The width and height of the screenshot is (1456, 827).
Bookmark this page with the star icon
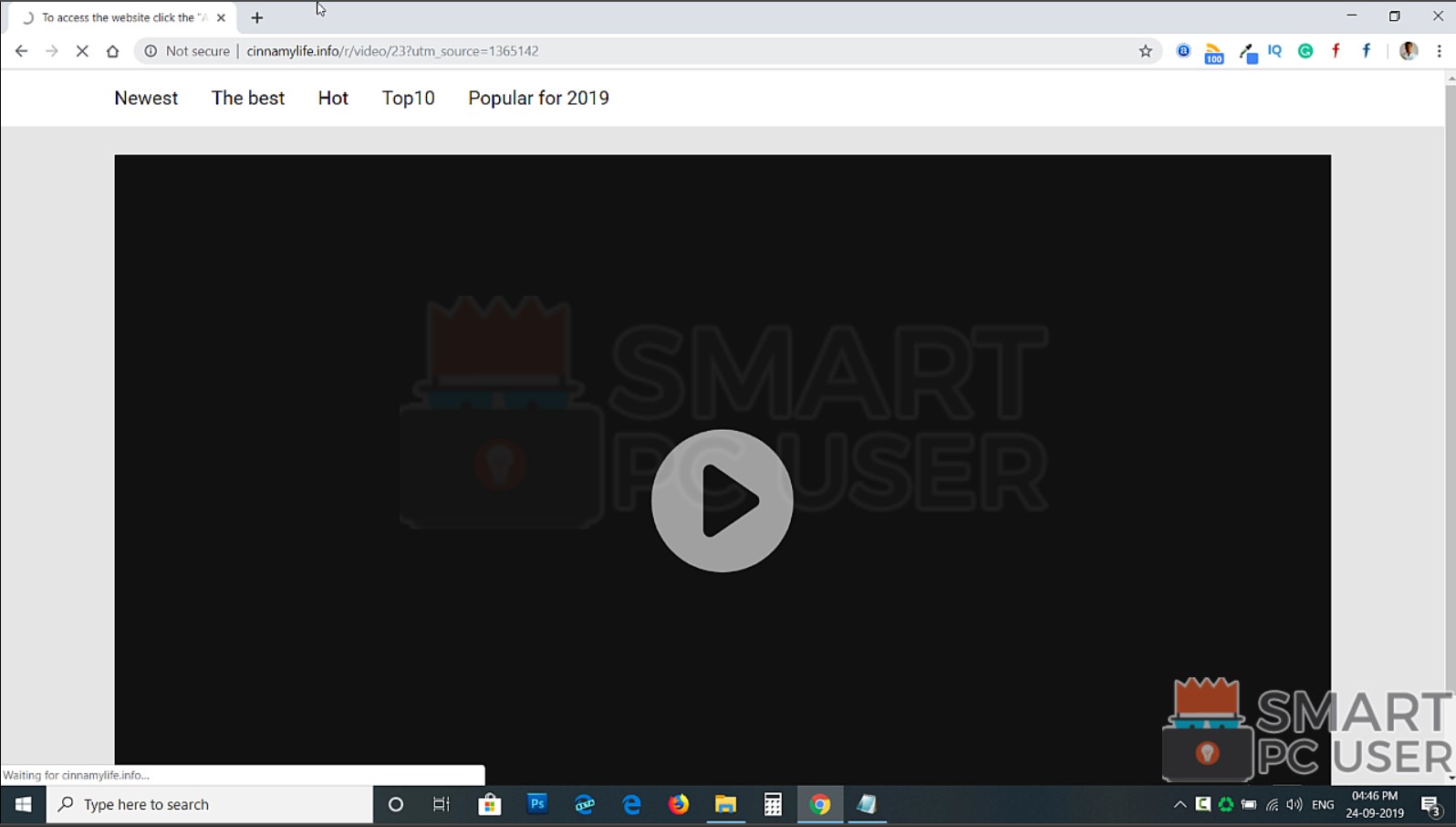(1146, 51)
